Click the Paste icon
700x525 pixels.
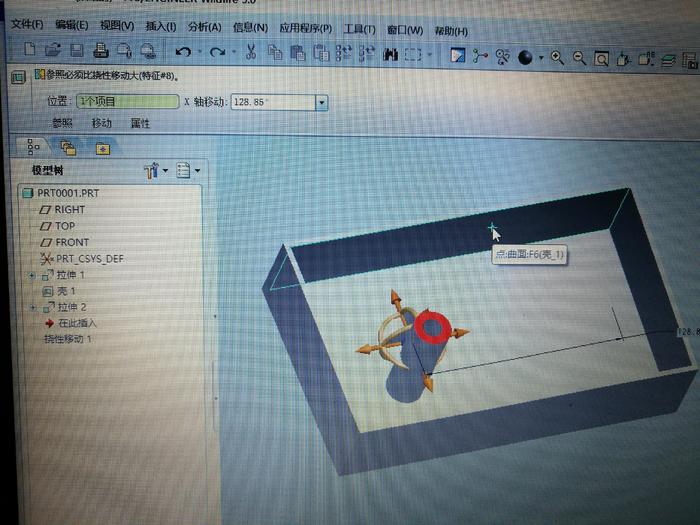tap(298, 53)
